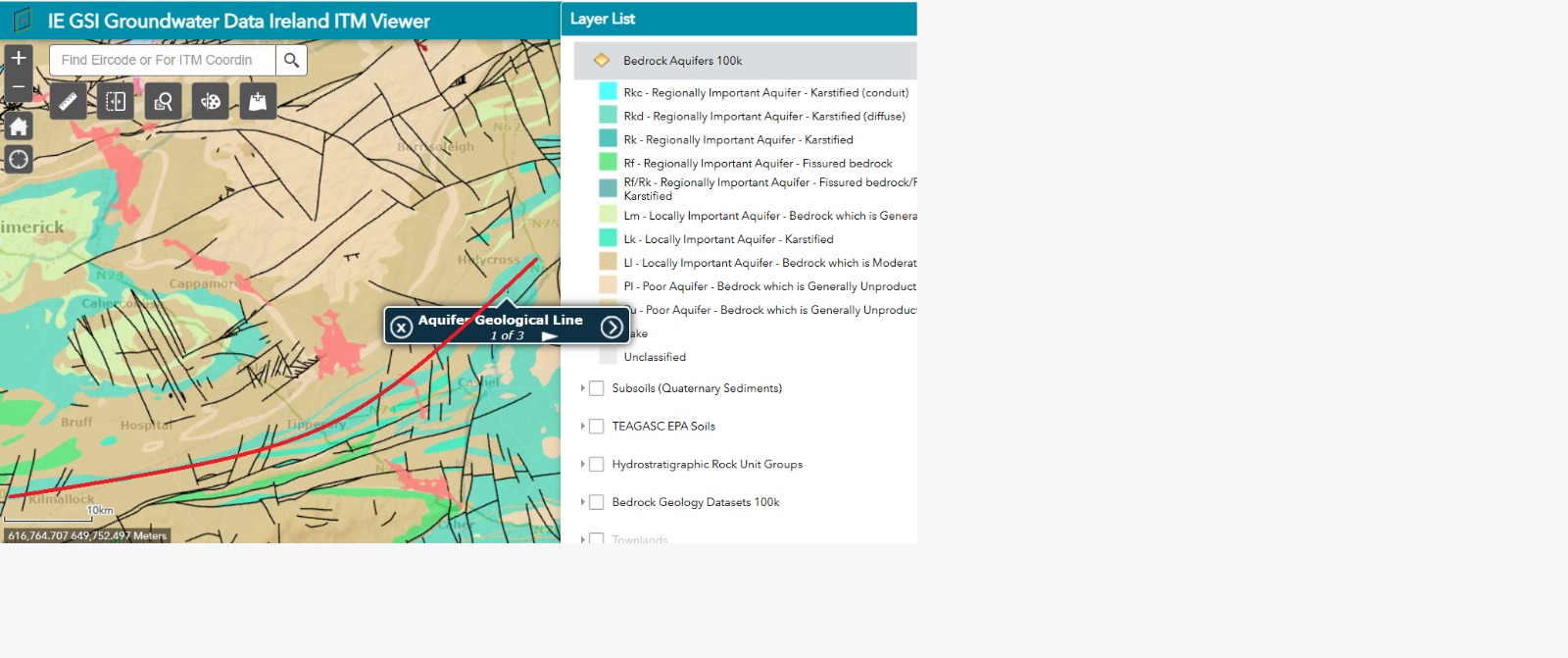Open the add data tool
1568x658 pixels.
click(258, 101)
